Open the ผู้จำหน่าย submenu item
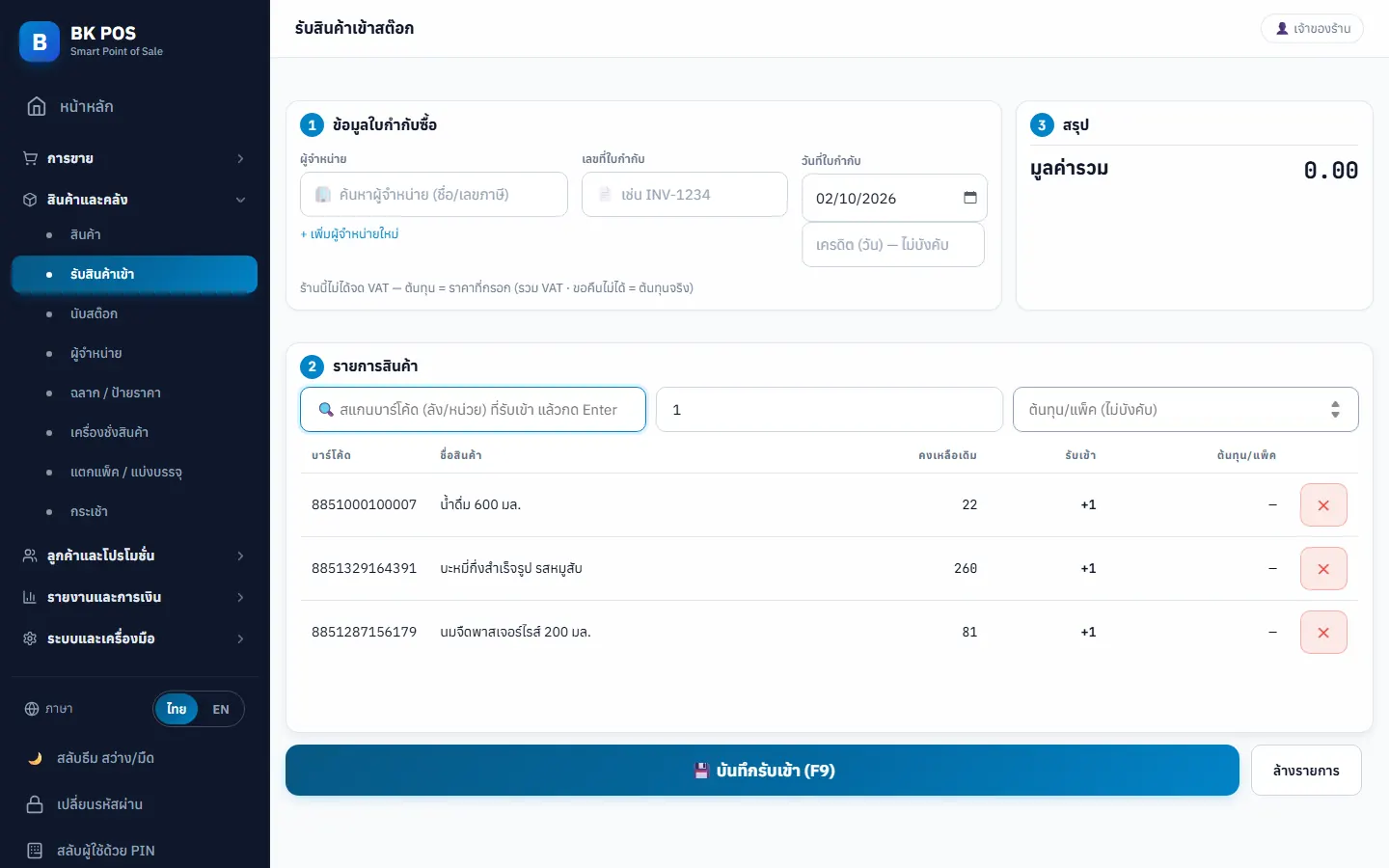Viewport: 1389px width, 868px height. tap(134, 353)
